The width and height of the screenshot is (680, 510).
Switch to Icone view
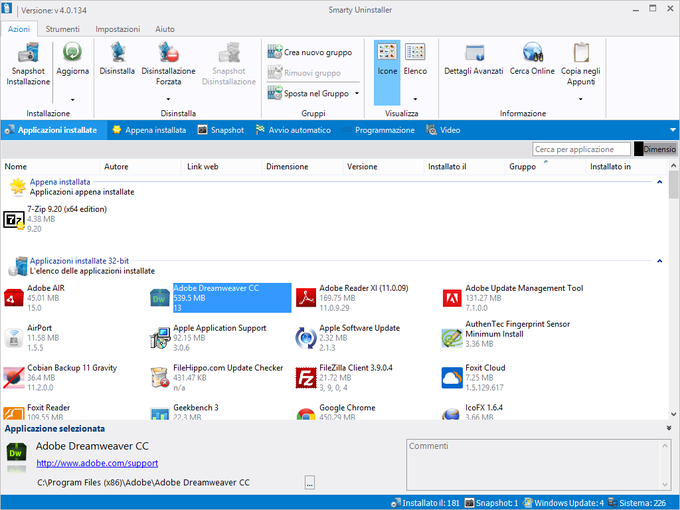[x=387, y=72]
